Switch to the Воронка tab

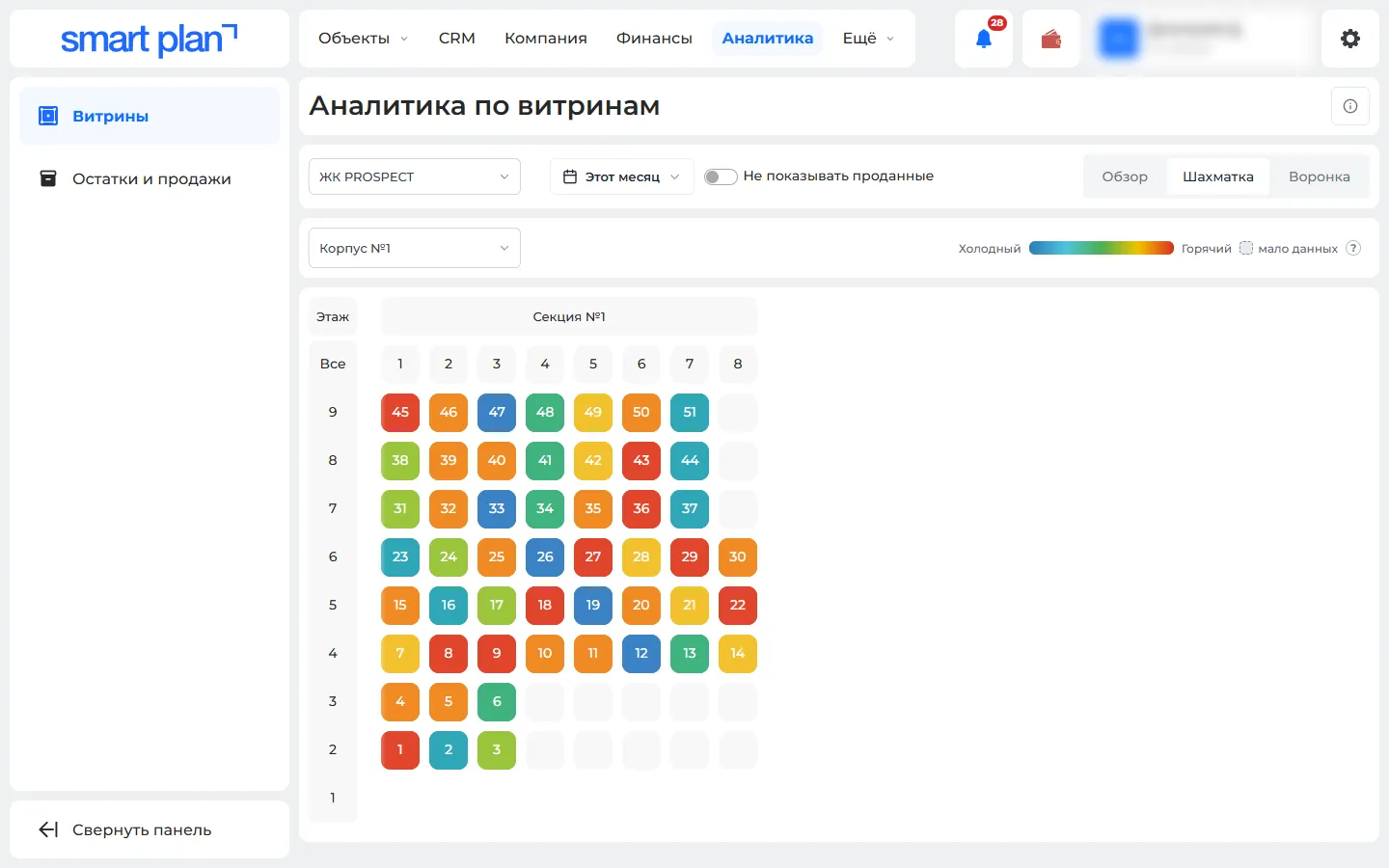coord(1320,176)
